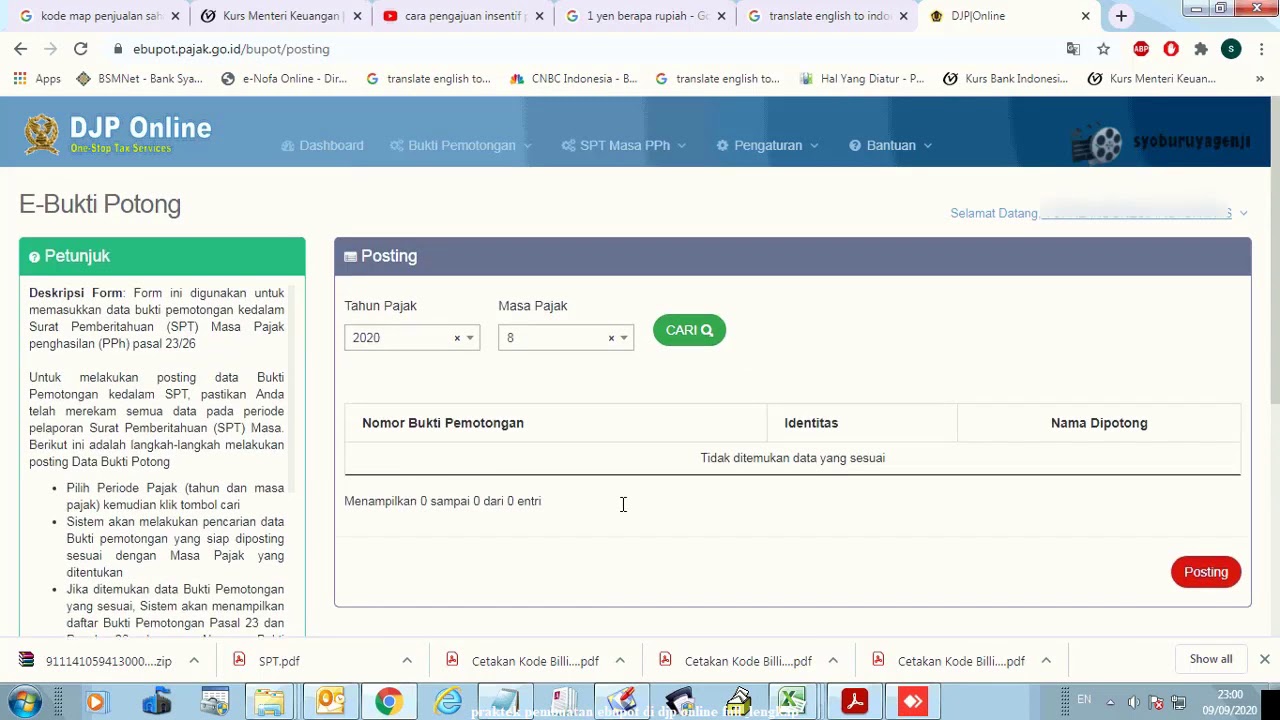Expand the Masa Pajak dropdown
Image resolution: width=1280 pixels, height=720 pixels.
(x=624, y=338)
